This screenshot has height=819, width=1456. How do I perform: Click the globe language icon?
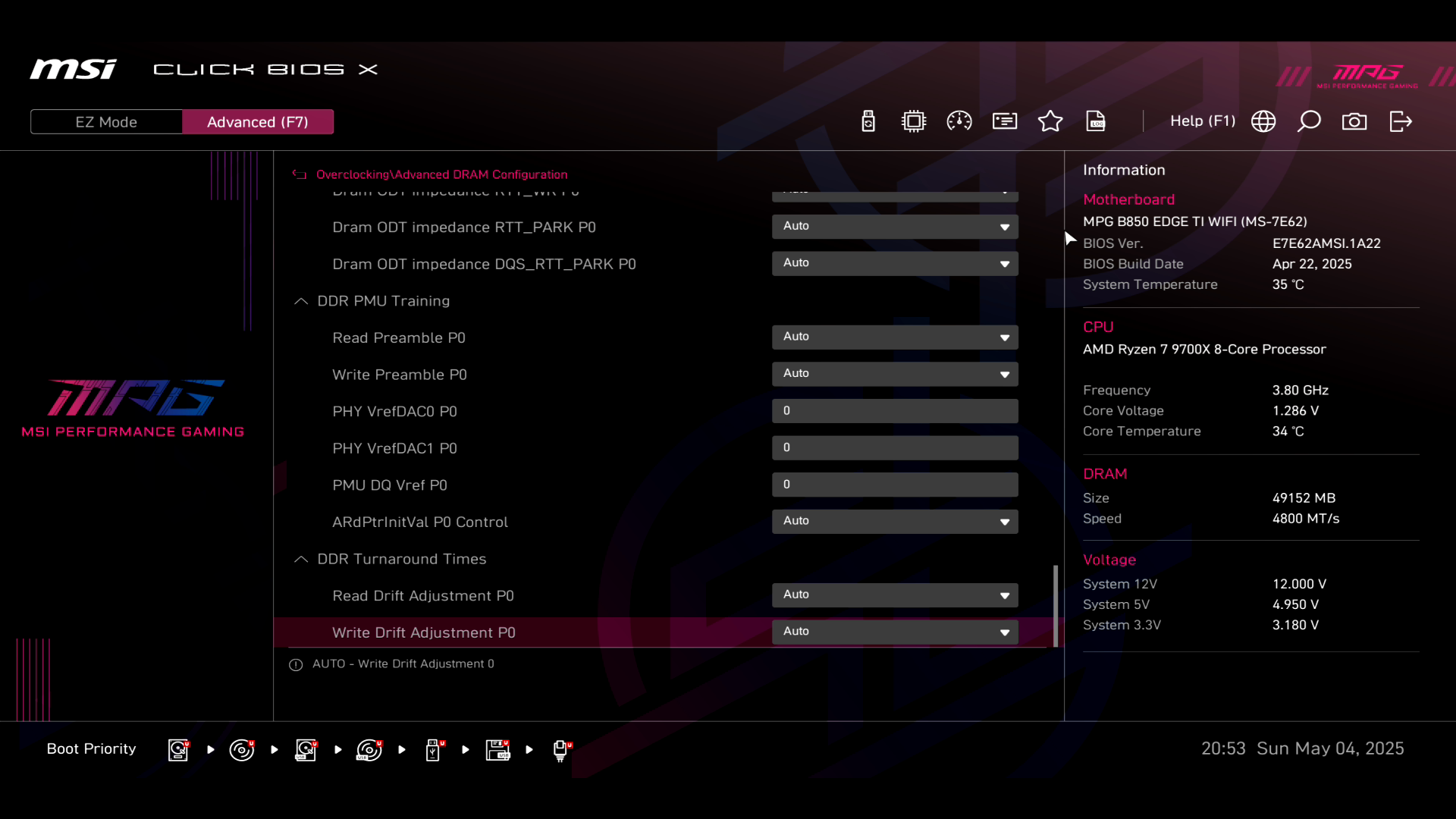coord(1263,121)
